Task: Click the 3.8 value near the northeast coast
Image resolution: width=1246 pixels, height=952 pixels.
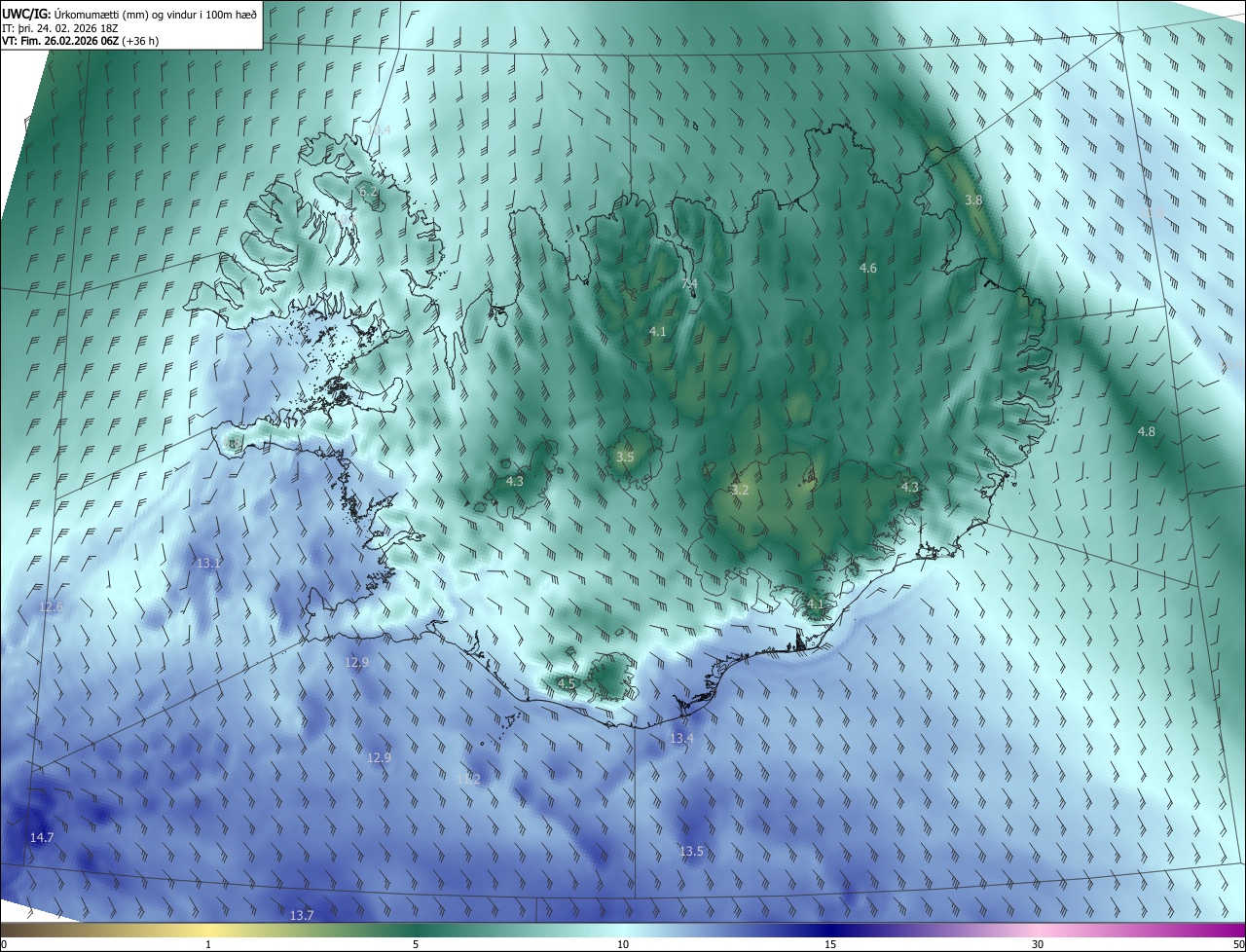Action: pos(973,200)
